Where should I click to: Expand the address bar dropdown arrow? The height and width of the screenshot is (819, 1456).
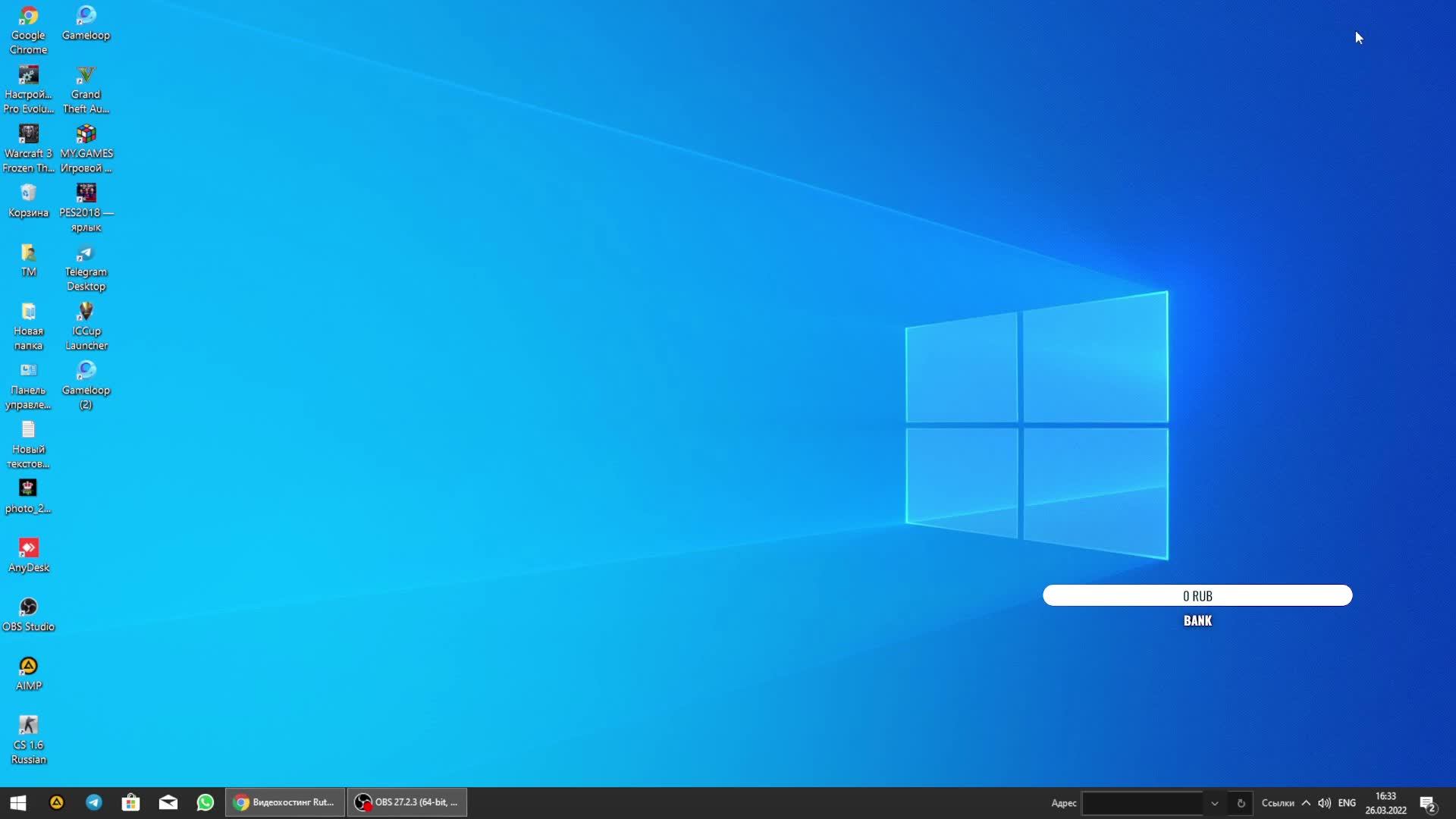1214,803
